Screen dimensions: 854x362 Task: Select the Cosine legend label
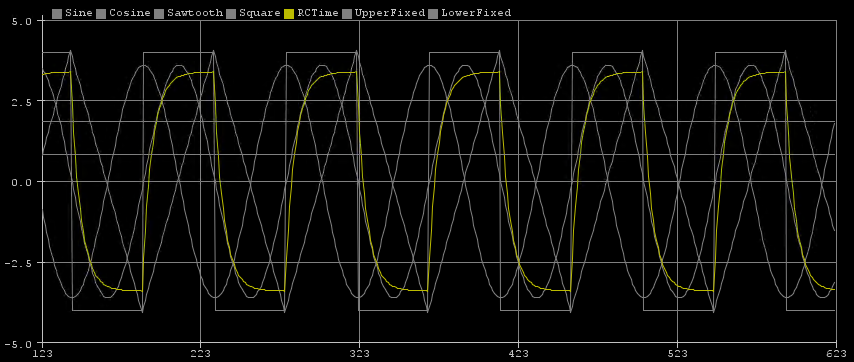[130, 13]
